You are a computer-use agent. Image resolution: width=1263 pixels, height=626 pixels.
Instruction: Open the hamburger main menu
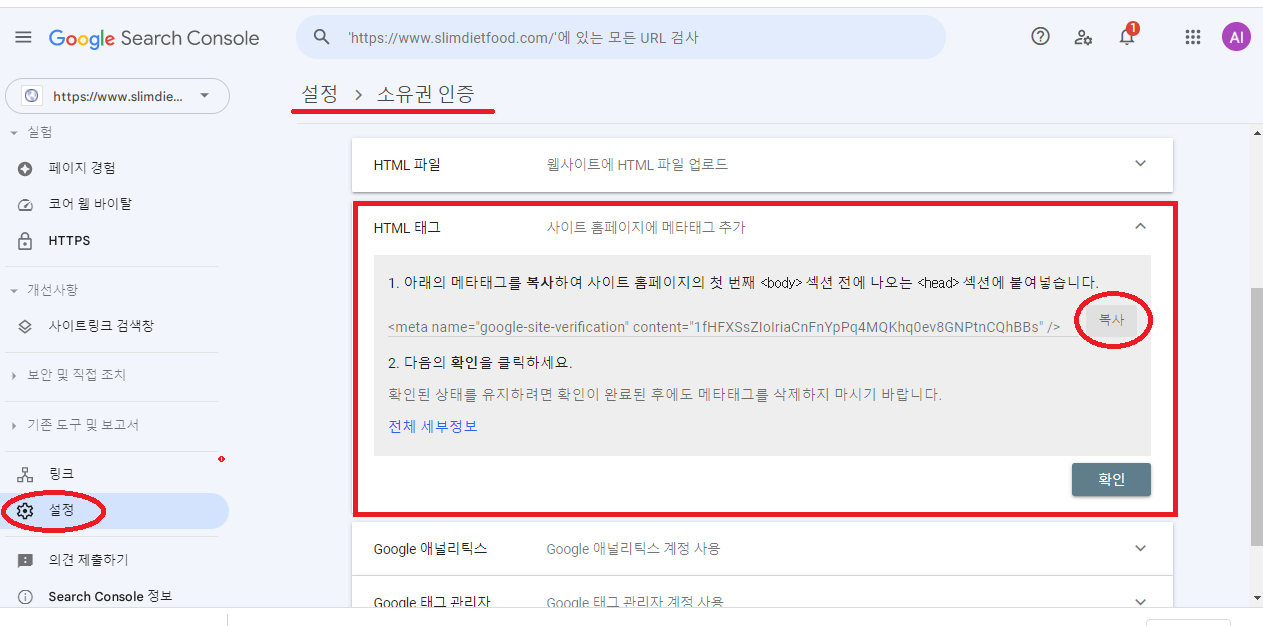[23, 38]
